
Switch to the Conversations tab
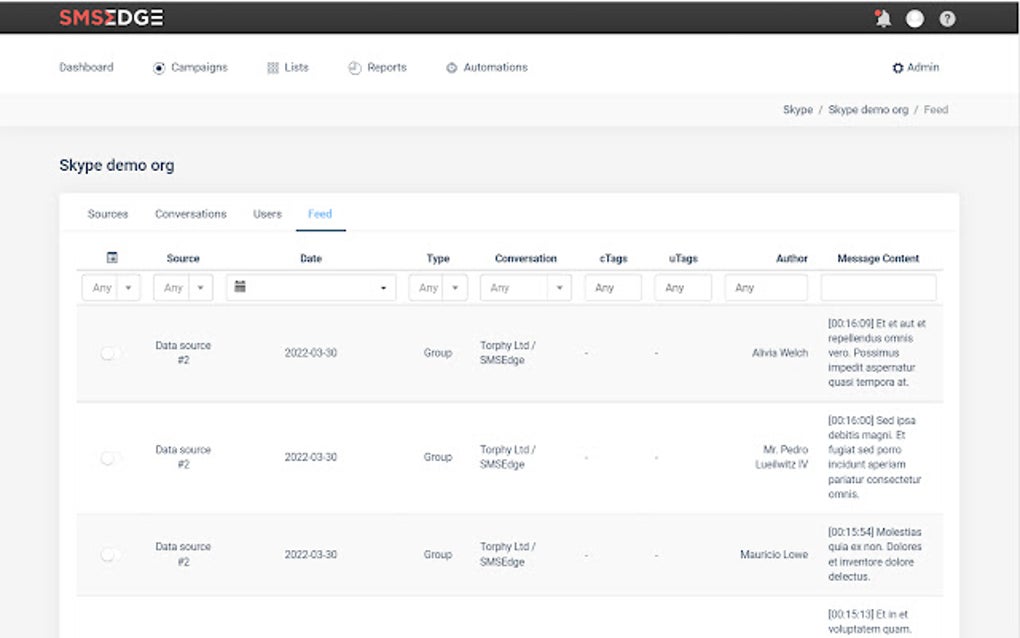[x=190, y=214]
